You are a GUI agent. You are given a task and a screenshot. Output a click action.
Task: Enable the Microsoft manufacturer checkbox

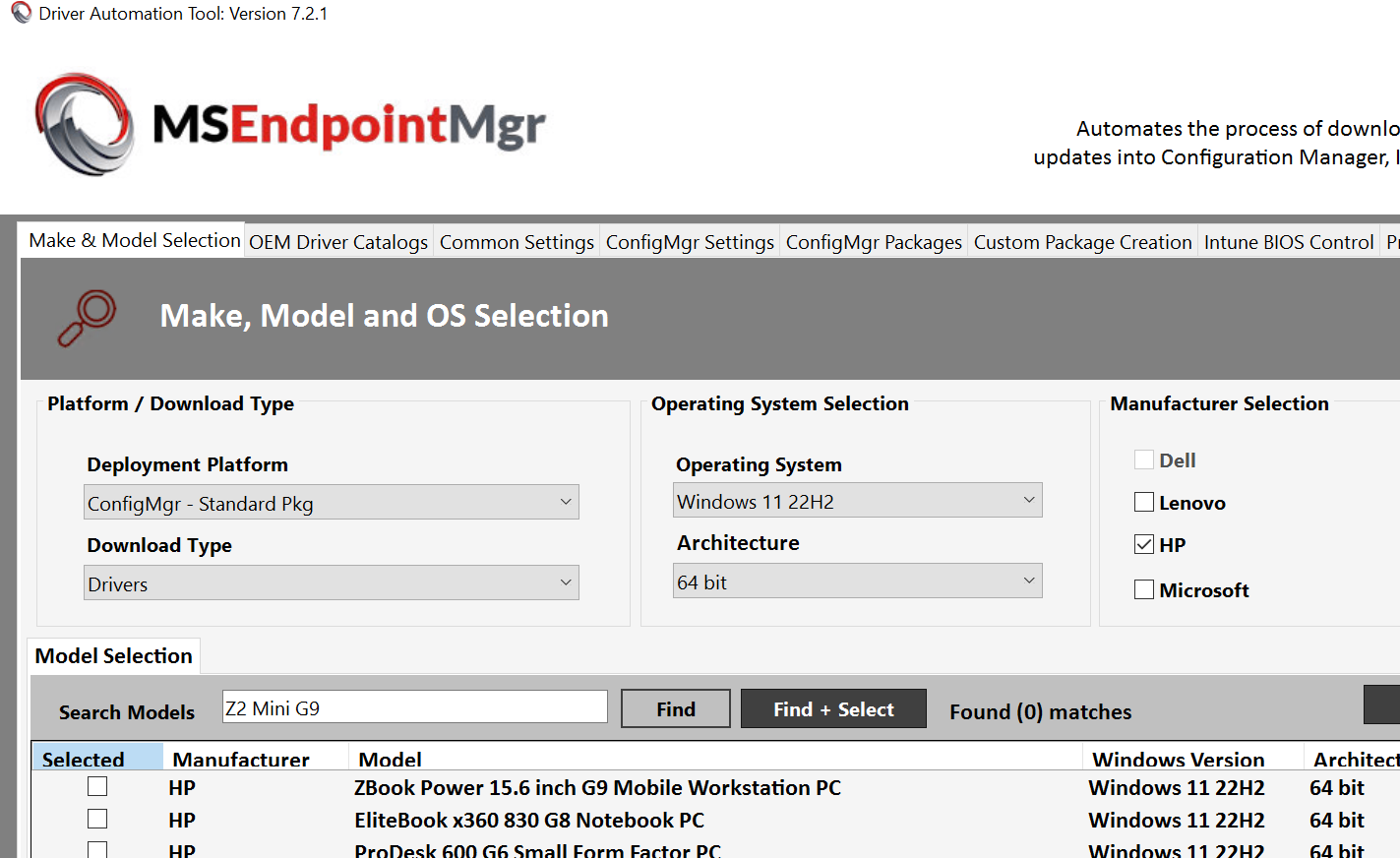pyautogui.click(x=1144, y=589)
